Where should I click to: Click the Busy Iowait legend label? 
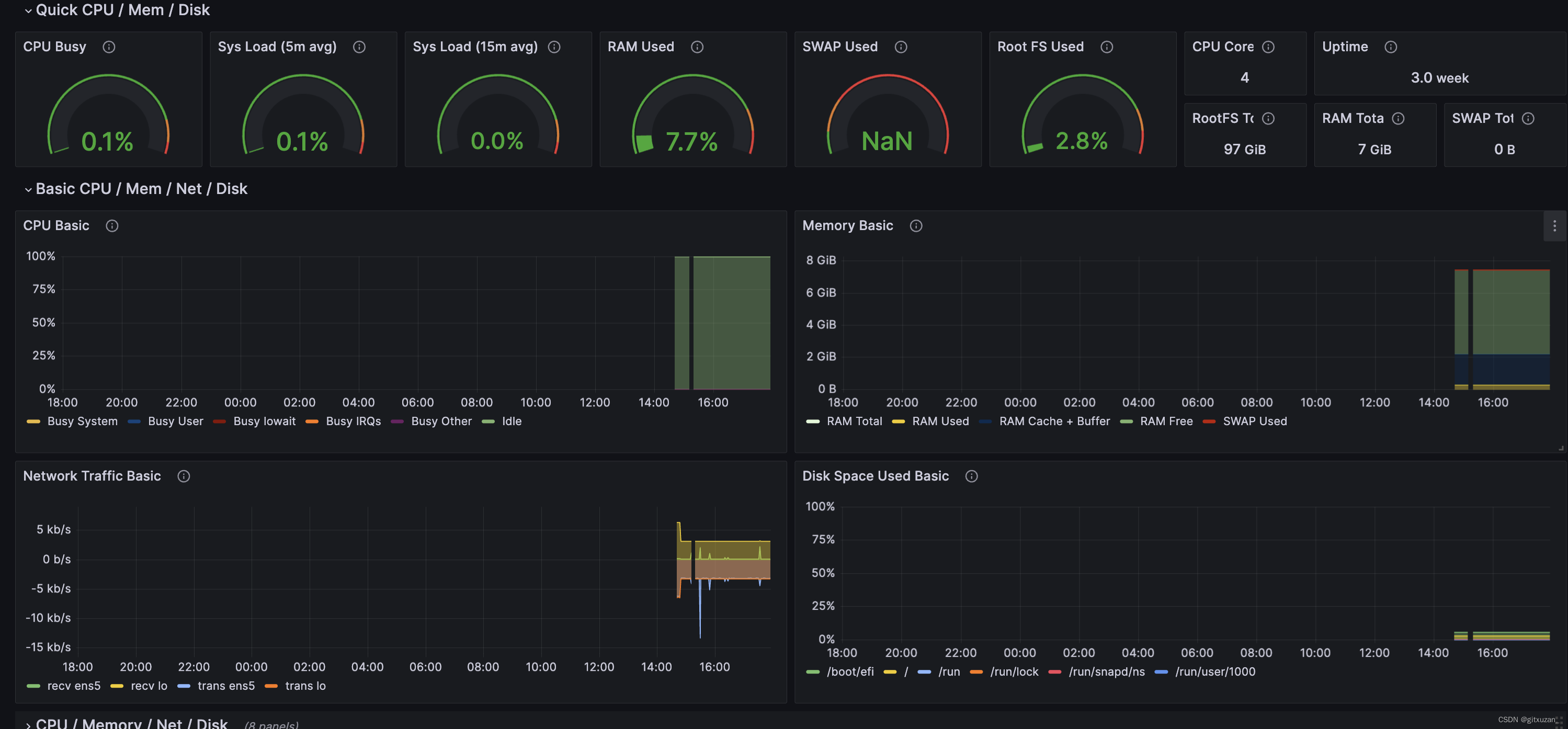pos(264,421)
